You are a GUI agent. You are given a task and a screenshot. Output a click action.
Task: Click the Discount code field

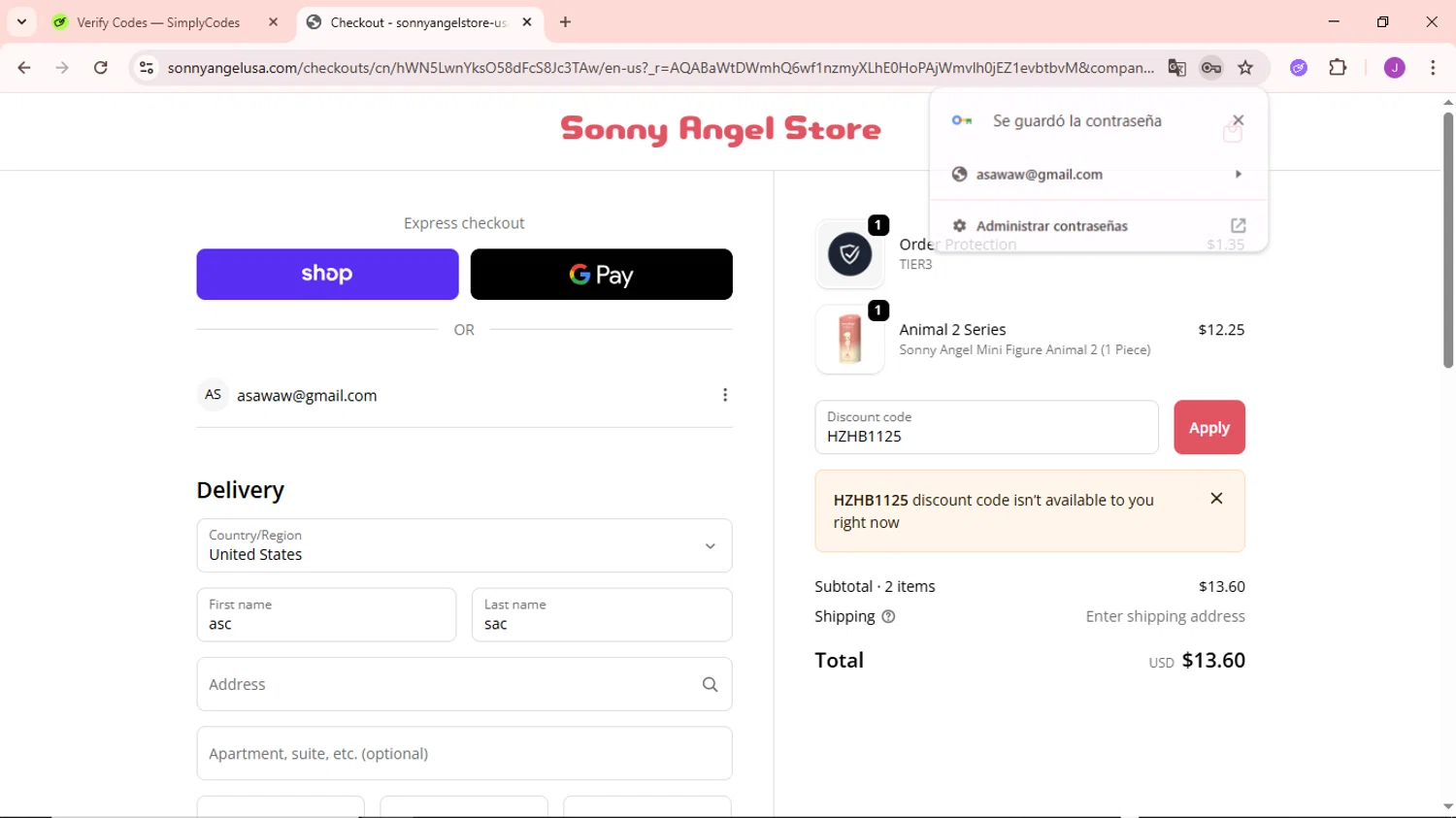pos(986,428)
